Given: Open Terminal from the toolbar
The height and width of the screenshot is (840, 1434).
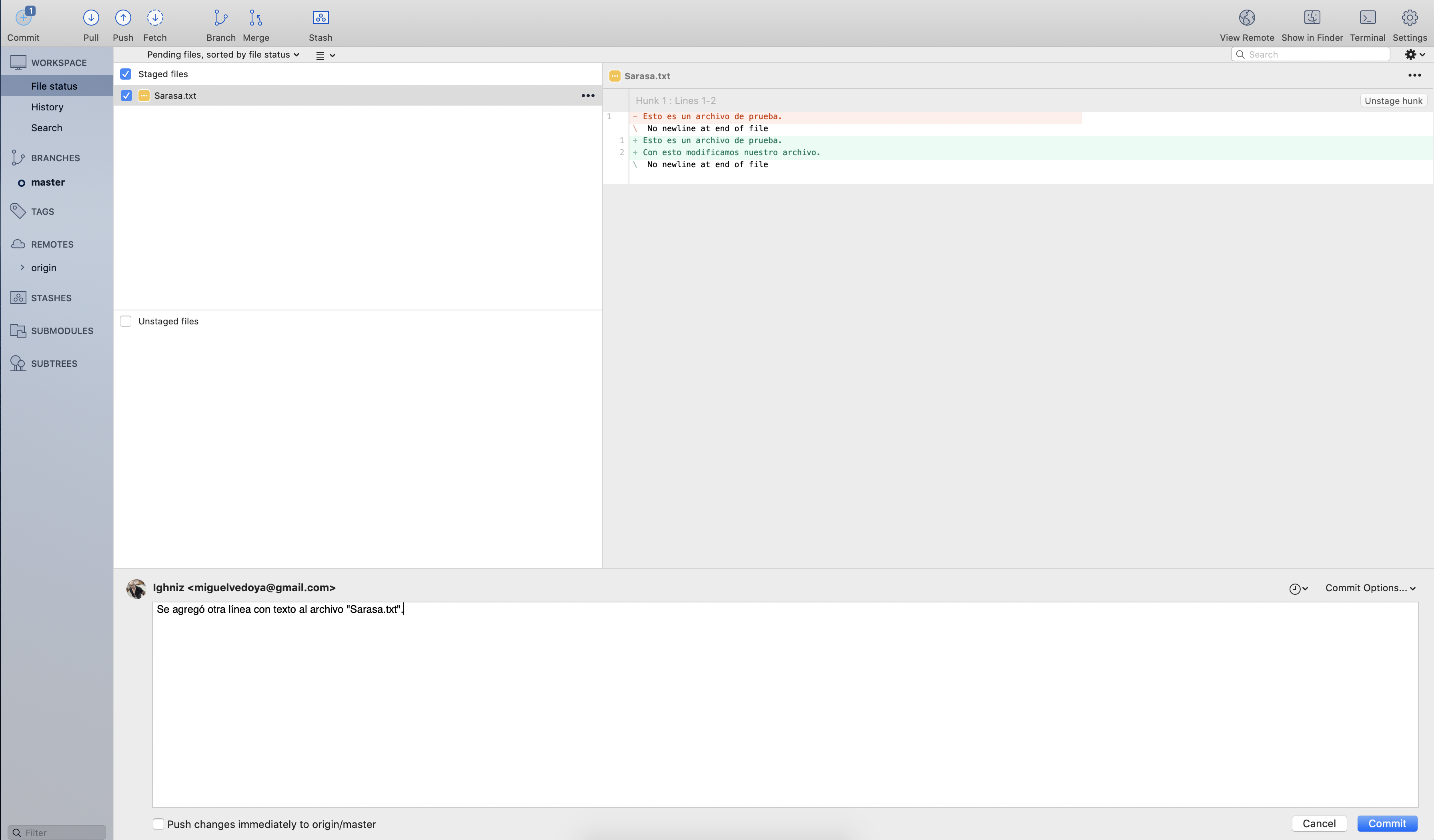Looking at the screenshot, I should click(x=1368, y=18).
